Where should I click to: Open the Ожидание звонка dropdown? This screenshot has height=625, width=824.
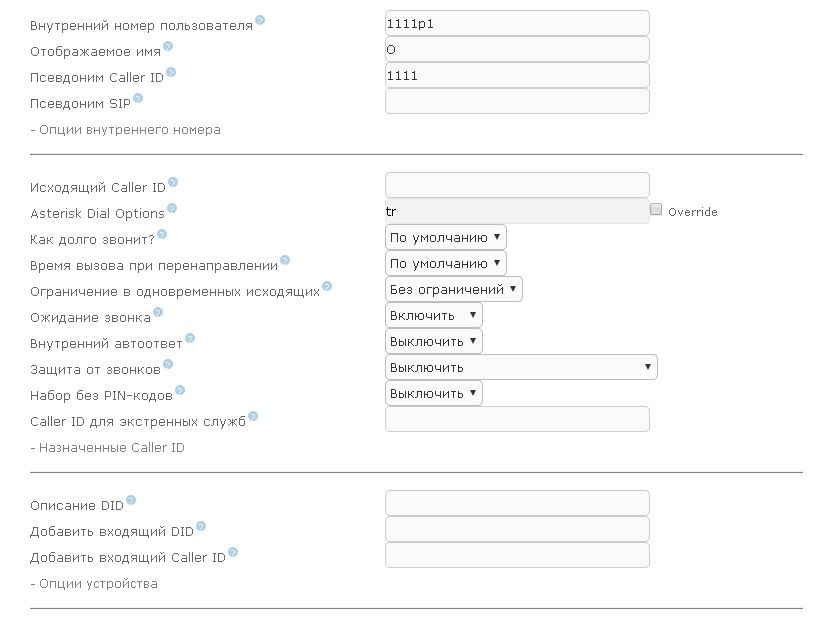[434, 315]
